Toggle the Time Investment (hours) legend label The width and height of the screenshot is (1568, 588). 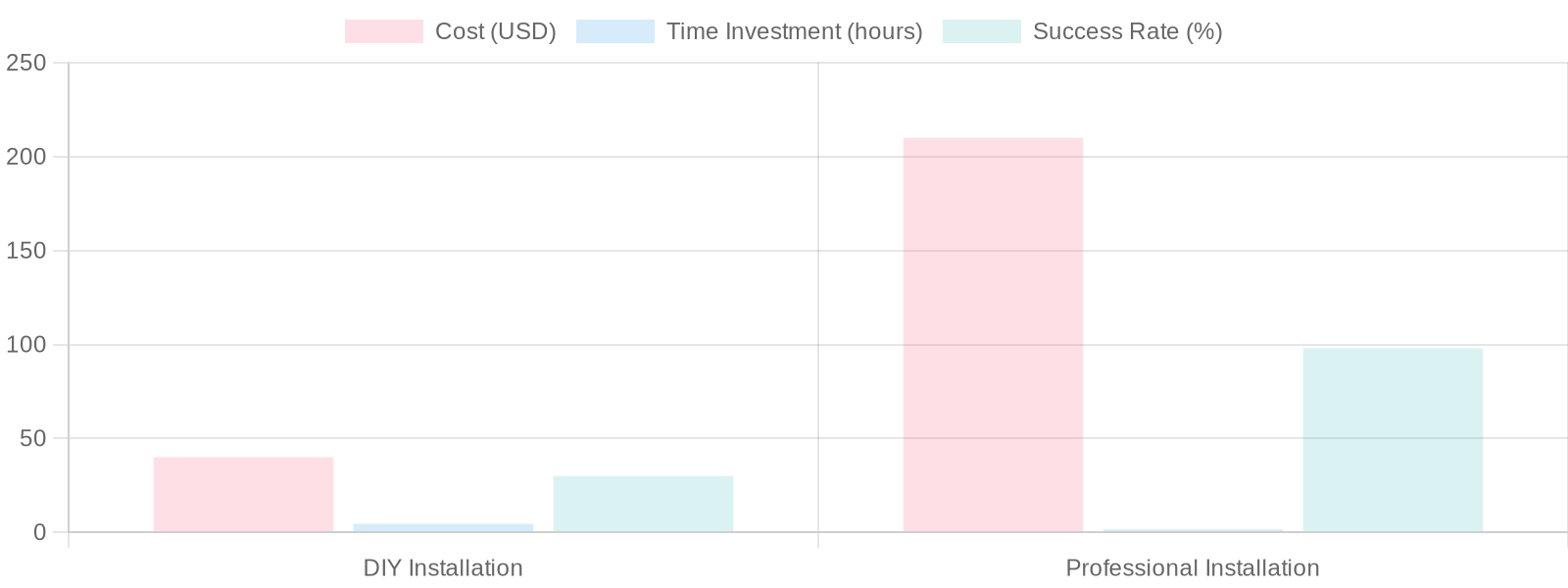coord(794,31)
